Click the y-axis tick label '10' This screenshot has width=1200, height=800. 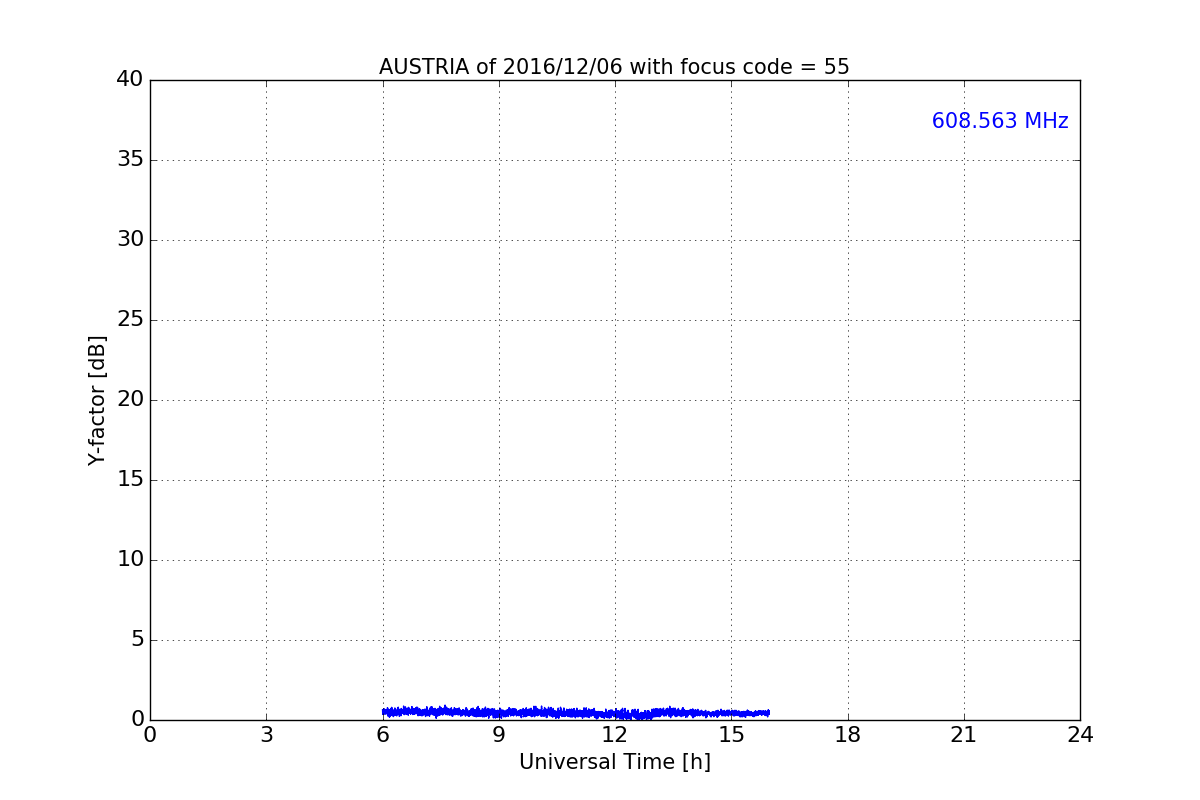tap(130, 559)
